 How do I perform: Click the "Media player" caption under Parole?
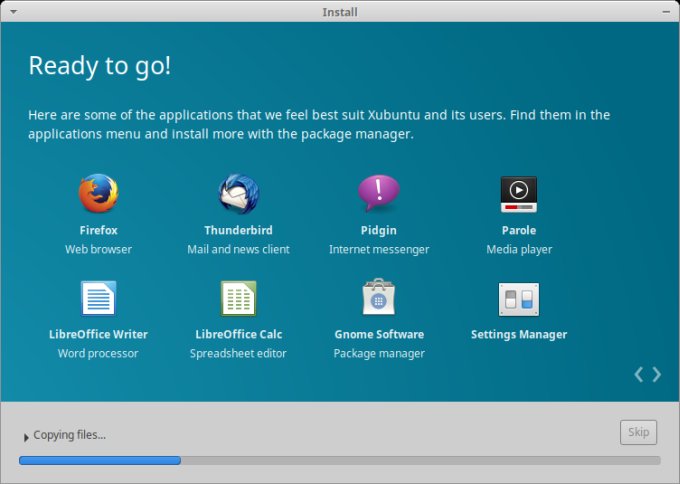coord(518,249)
